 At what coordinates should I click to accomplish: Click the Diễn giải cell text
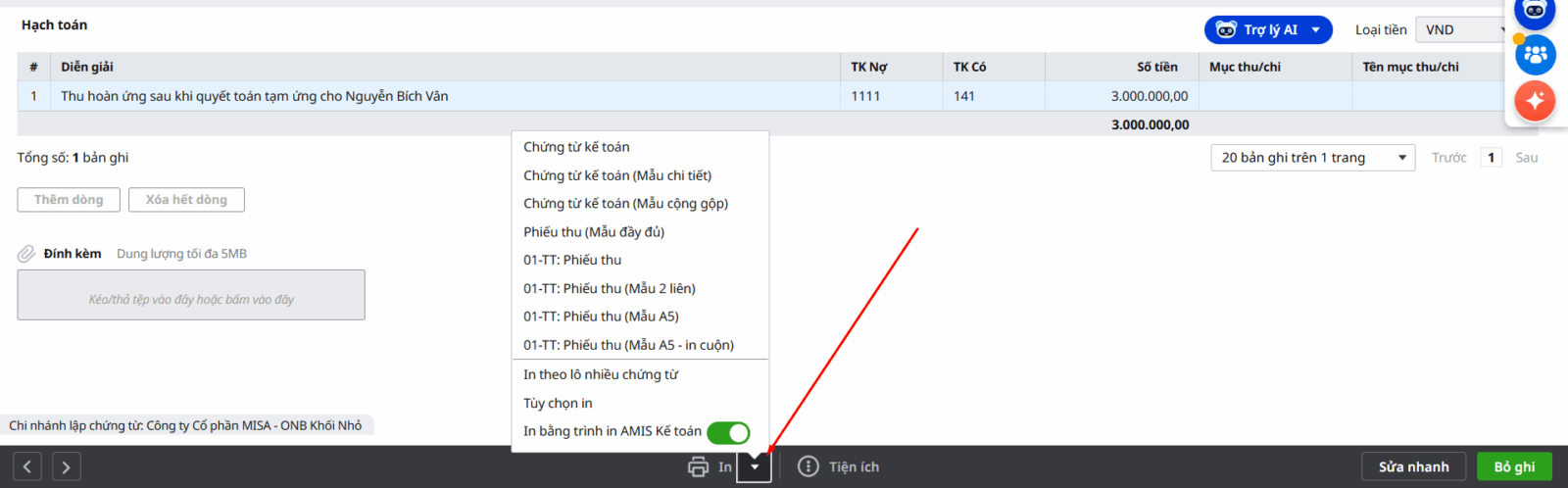[x=255, y=96]
